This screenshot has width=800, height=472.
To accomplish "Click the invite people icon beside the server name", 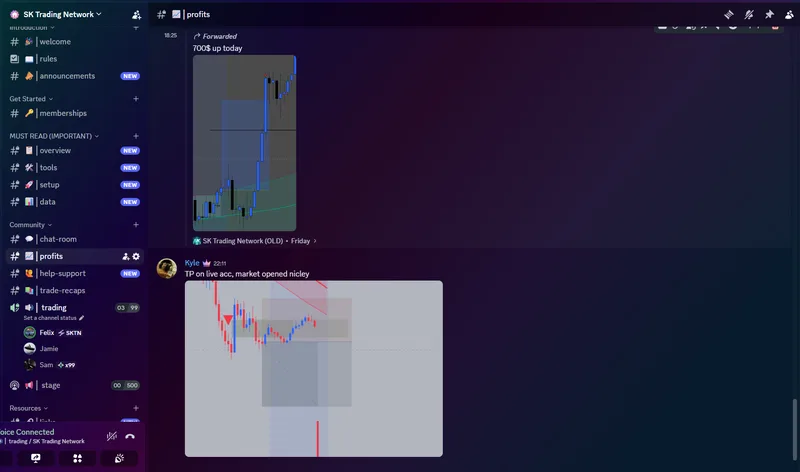I will point(136,14).
